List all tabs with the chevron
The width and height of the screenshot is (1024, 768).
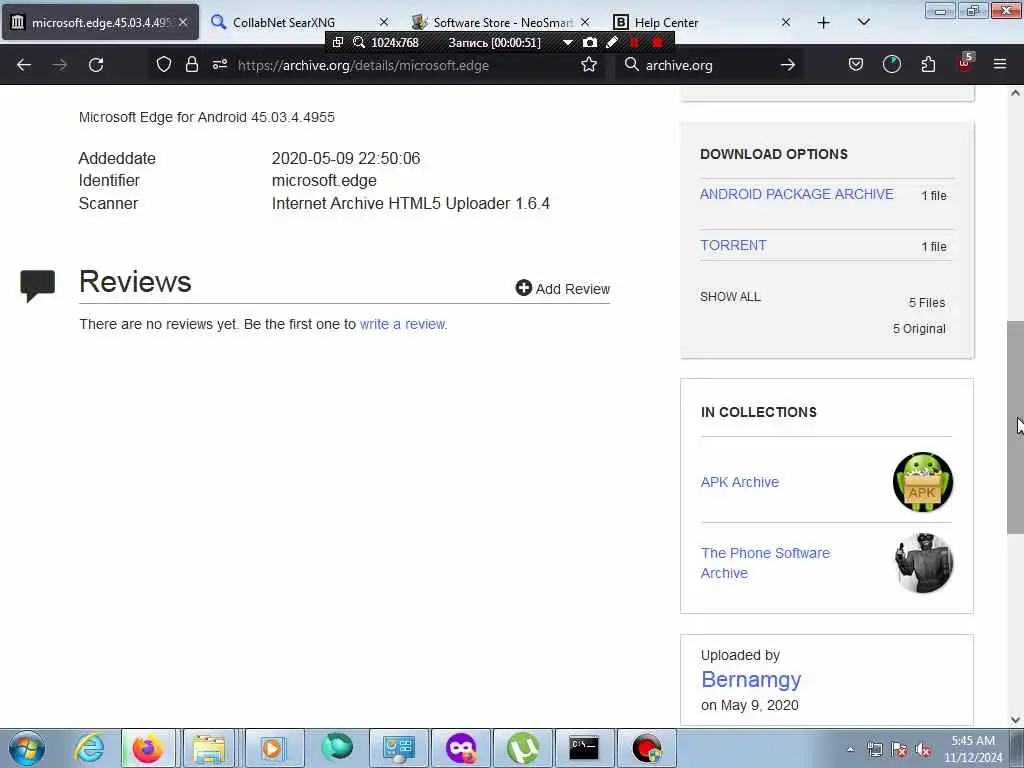(x=863, y=22)
